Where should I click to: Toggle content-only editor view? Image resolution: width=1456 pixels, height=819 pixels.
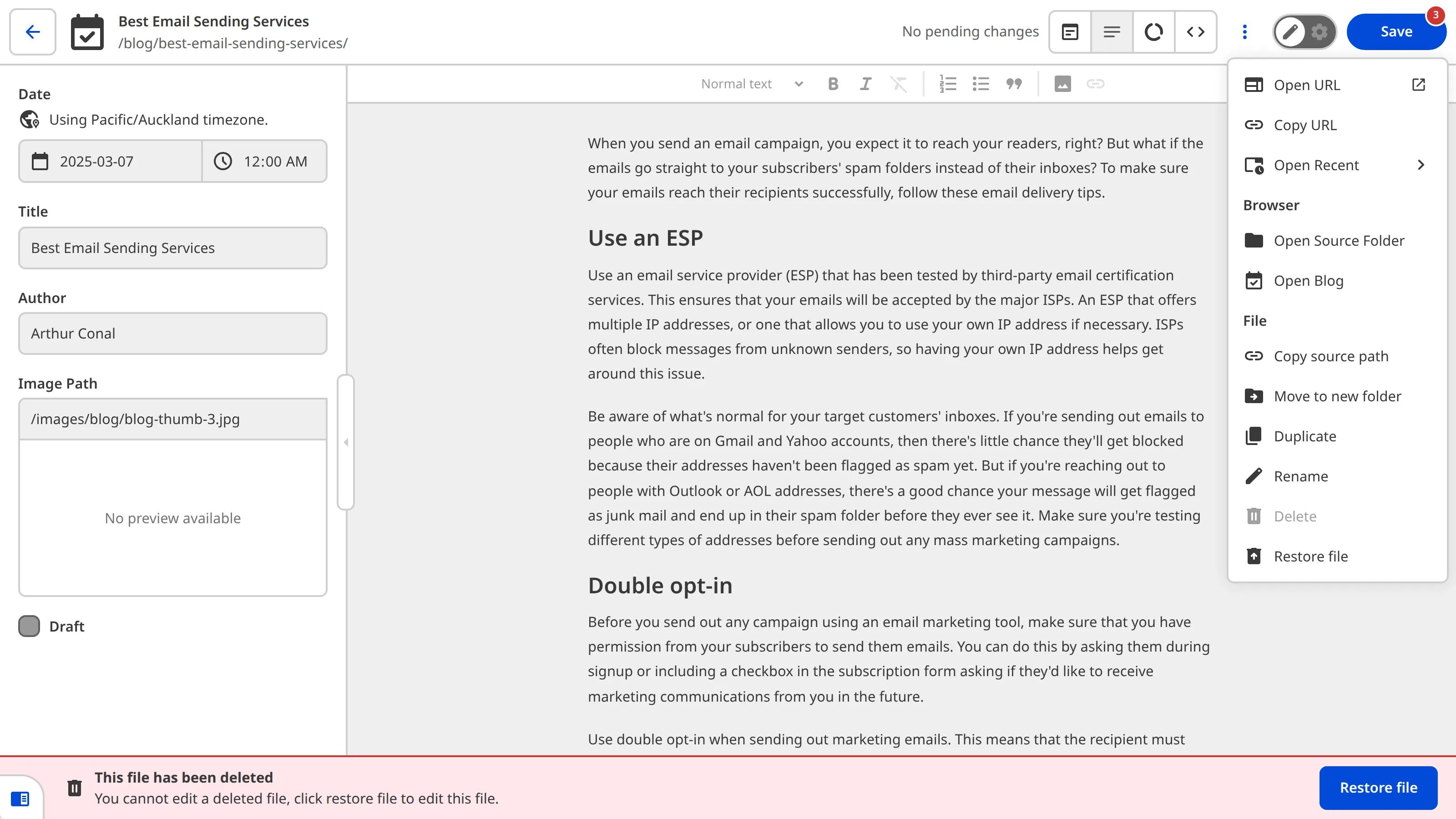(x=1112, y=32)
